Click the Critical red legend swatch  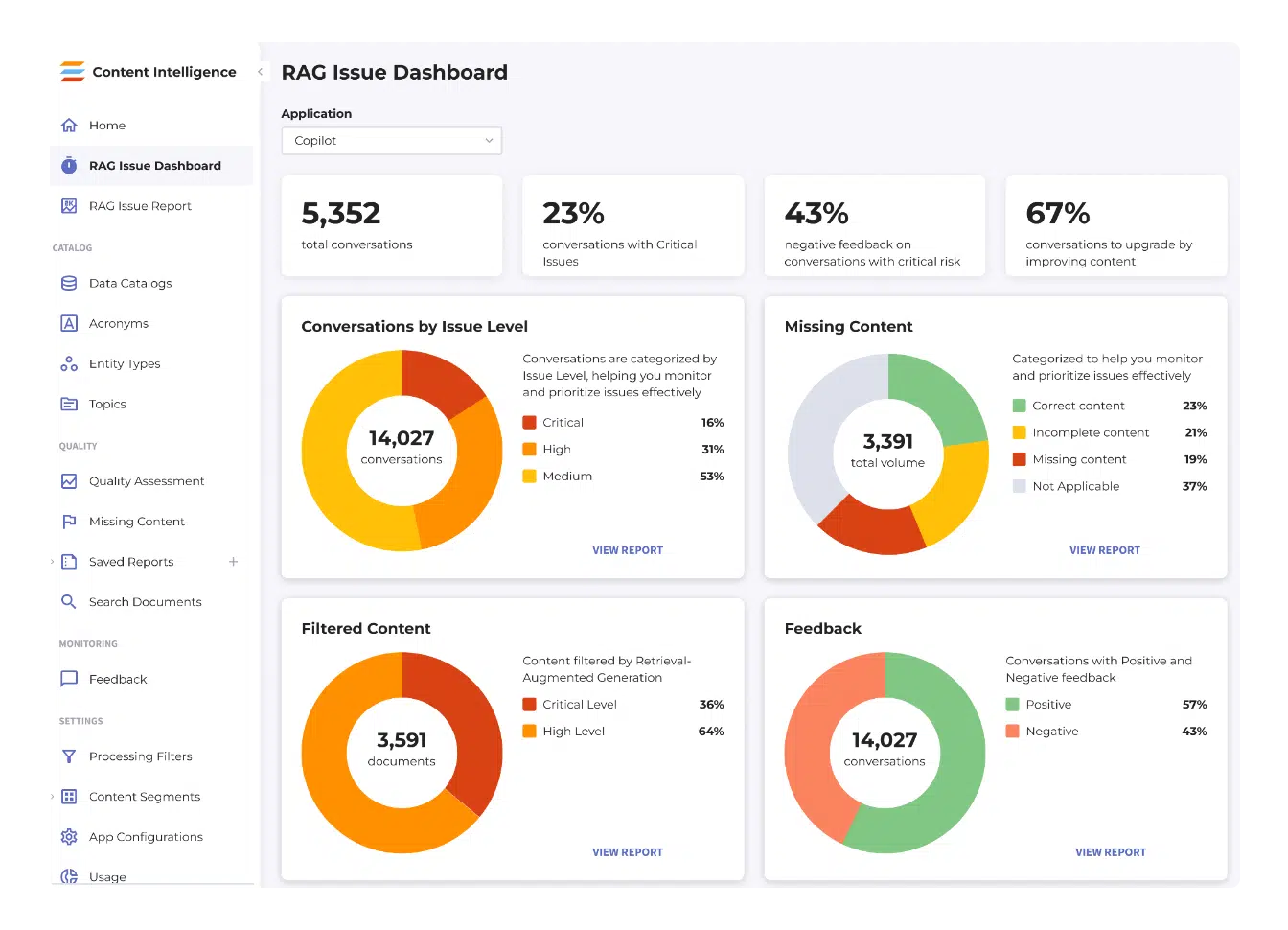(x=529, y=423)
